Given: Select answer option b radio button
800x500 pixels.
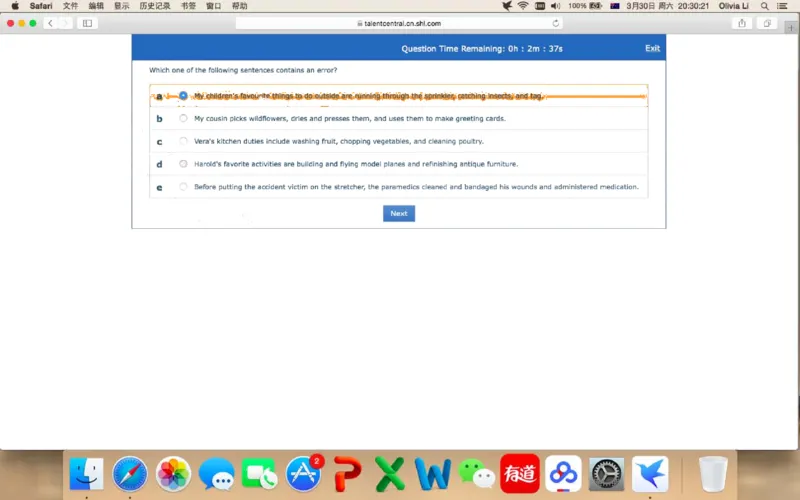Looking at the screenshot, I should click(183, 118).
